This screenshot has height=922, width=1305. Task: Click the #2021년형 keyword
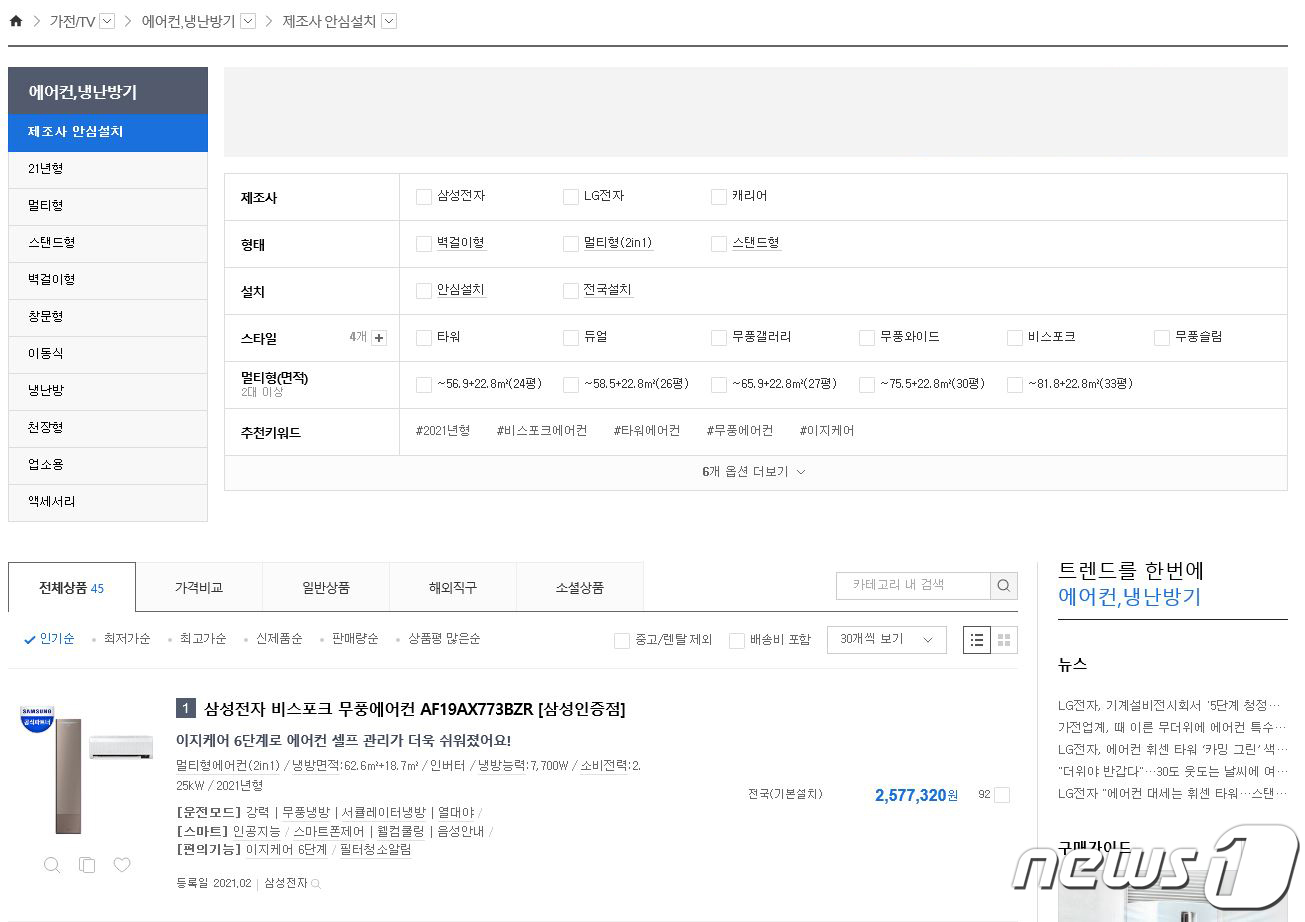[x=443, y=431]
